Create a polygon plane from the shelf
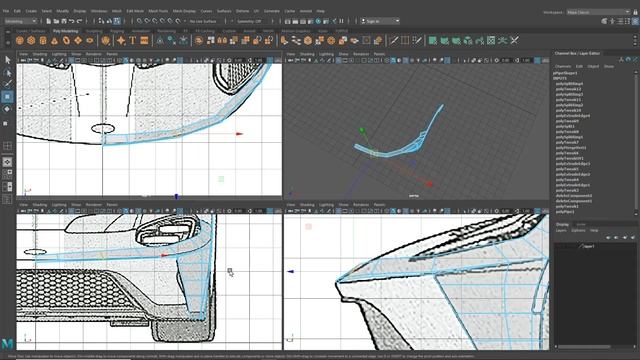This screenshot has width=640, height=360. 78,40
